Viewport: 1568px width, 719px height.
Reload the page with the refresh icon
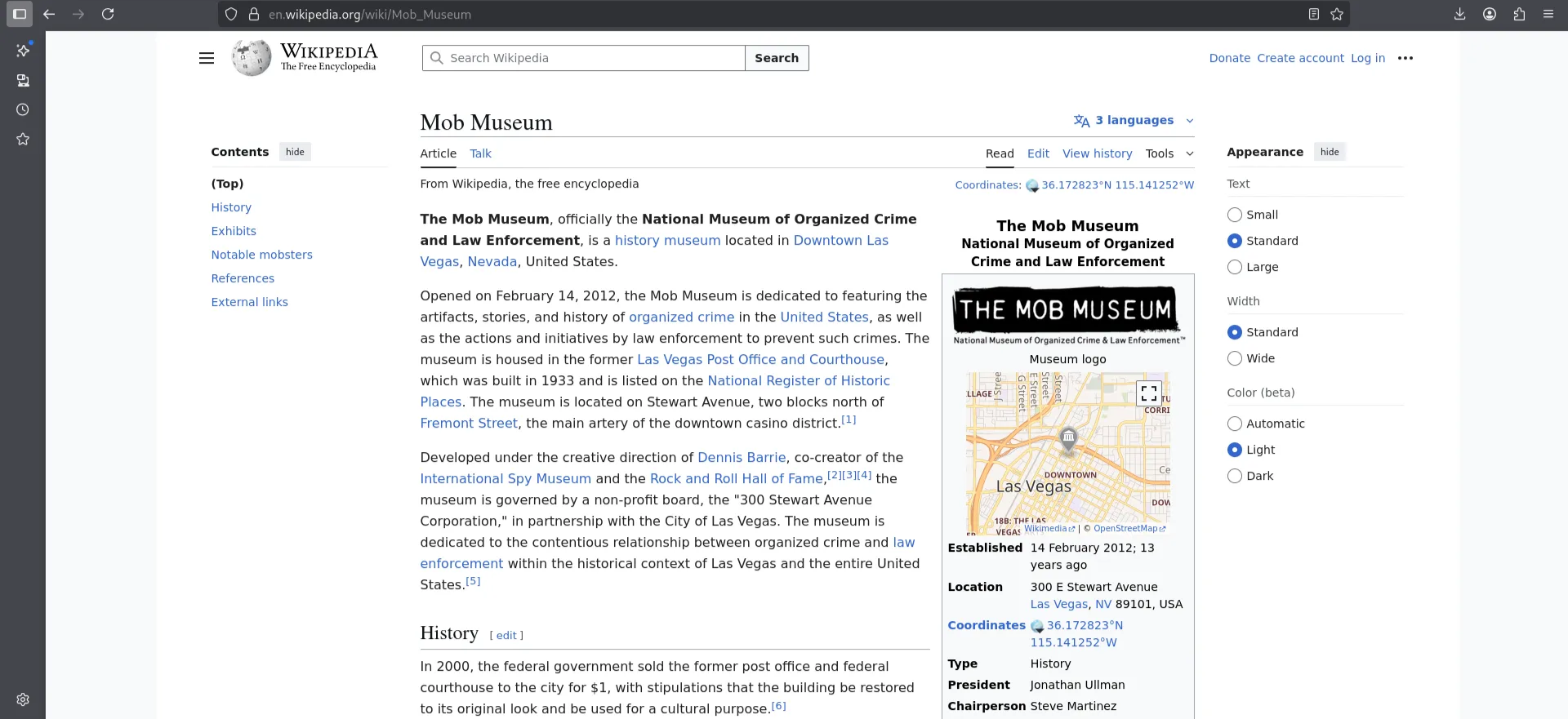108,14
